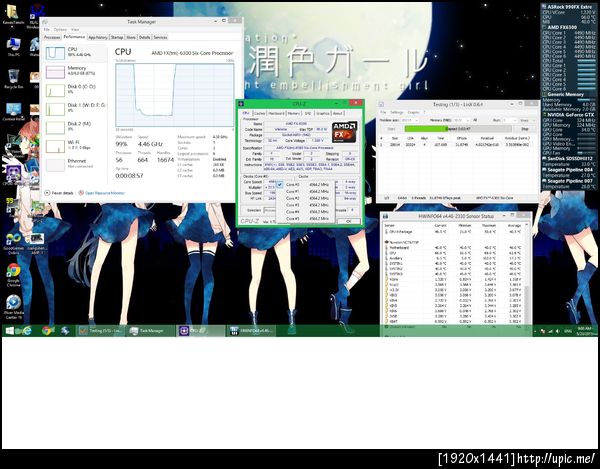The width and height of the screenshot is (600, 469).
Task: Click the volume icon in system tray
Action: (558, 331)
